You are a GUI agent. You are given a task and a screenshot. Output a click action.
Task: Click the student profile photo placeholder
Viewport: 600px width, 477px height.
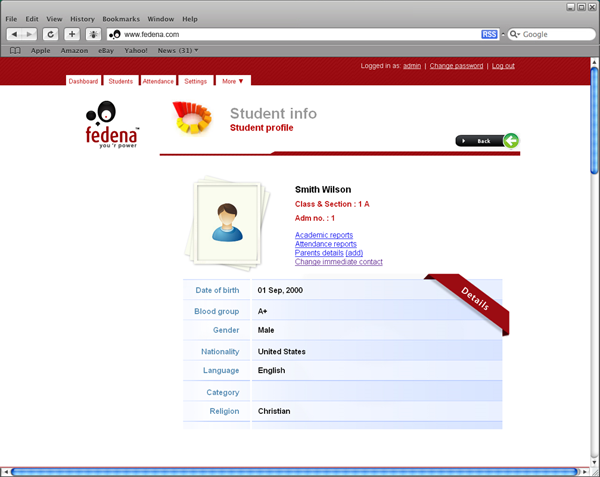227,223
